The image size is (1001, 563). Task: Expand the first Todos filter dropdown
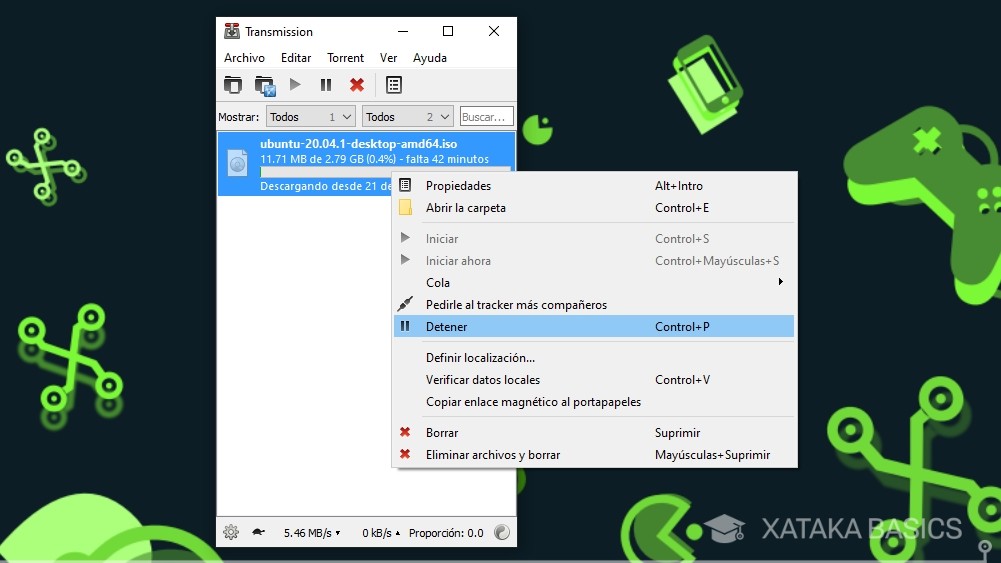coord(310,117)
